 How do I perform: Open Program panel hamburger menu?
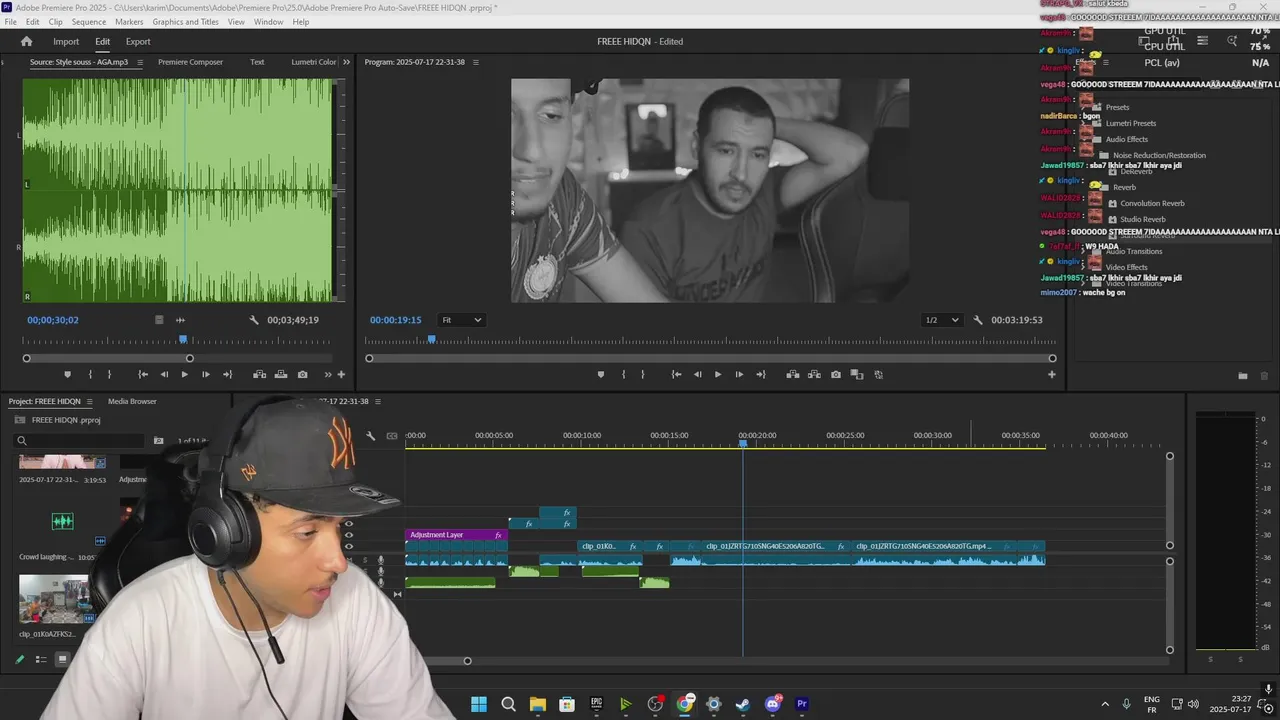point(475,62)
